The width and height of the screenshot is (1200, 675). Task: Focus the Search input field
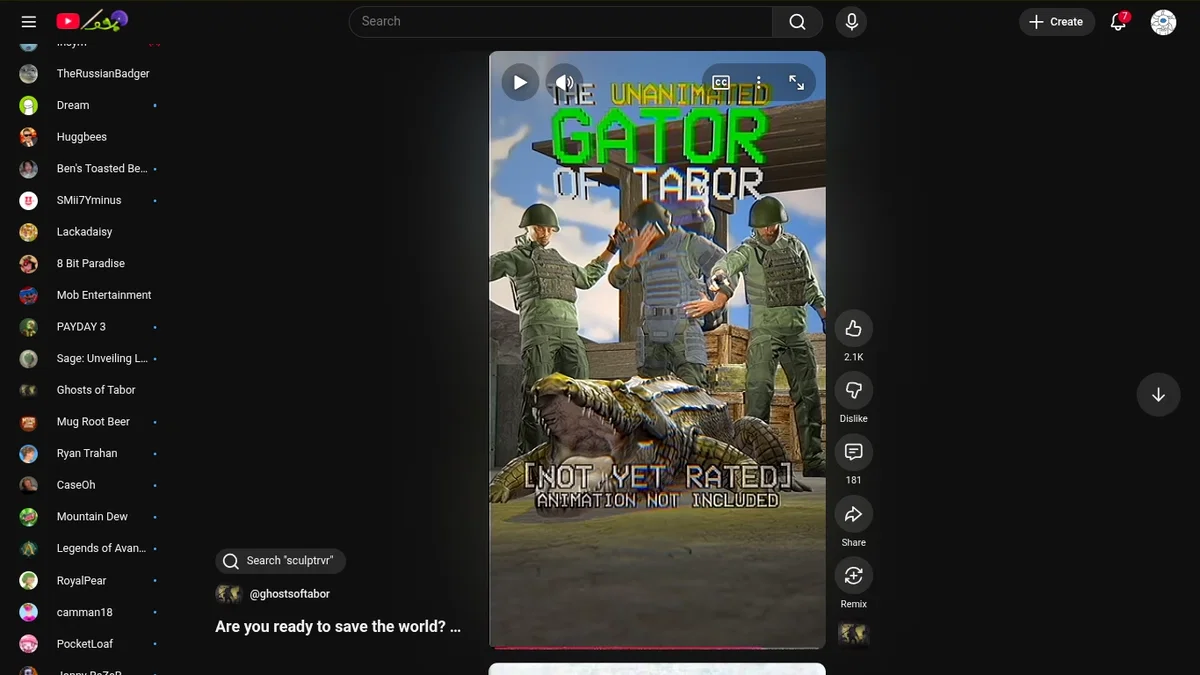tap(560, 22)
